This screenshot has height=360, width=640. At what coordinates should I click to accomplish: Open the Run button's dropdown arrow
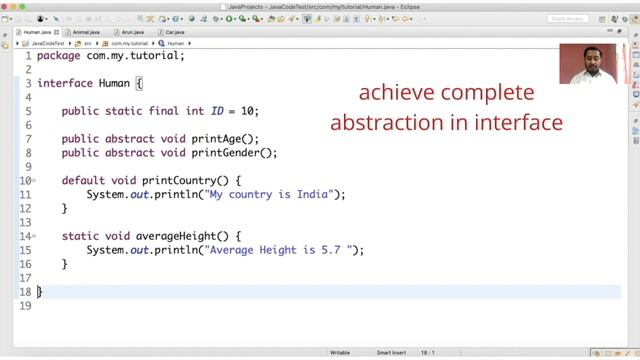point(235,19)
